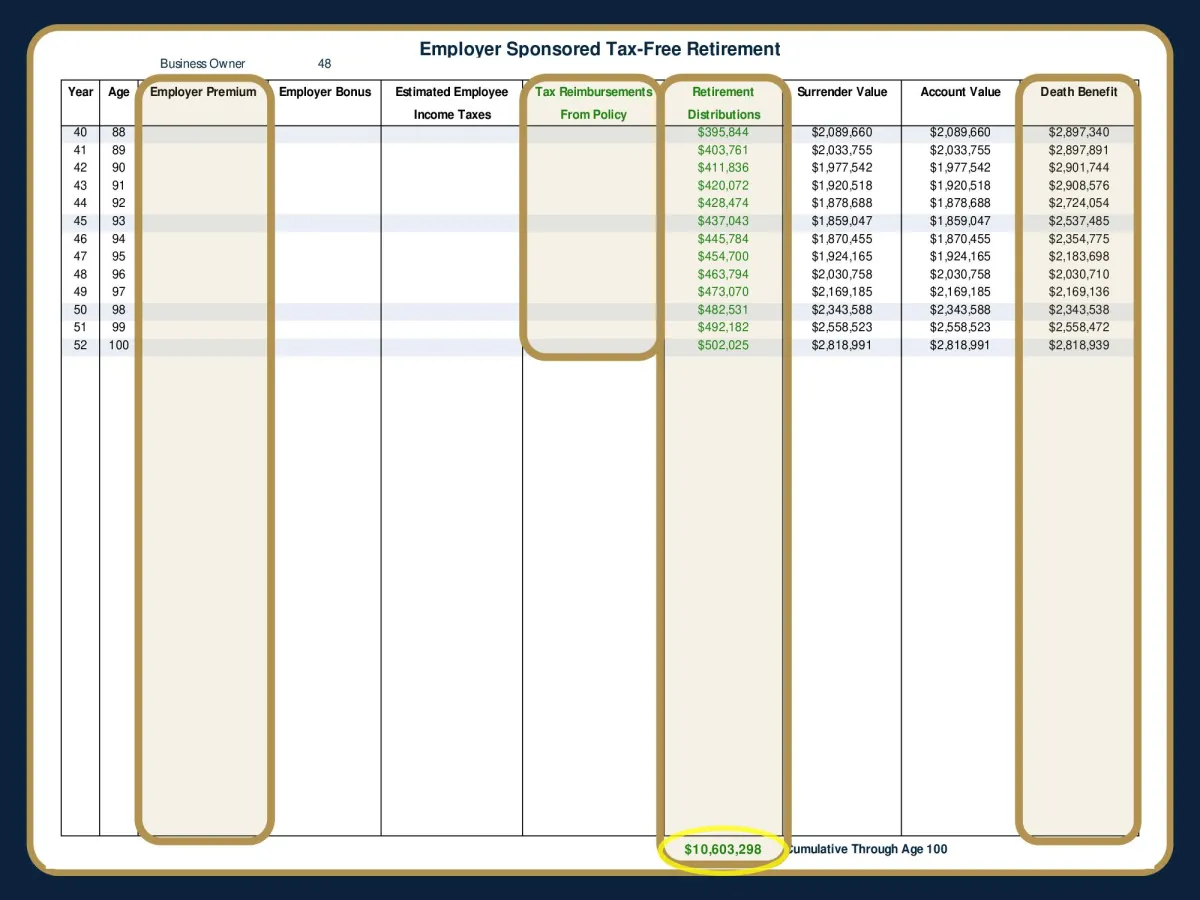Click death benefit value $2,537,485
Viewport: 1200px width, 900px height.
1079,221
